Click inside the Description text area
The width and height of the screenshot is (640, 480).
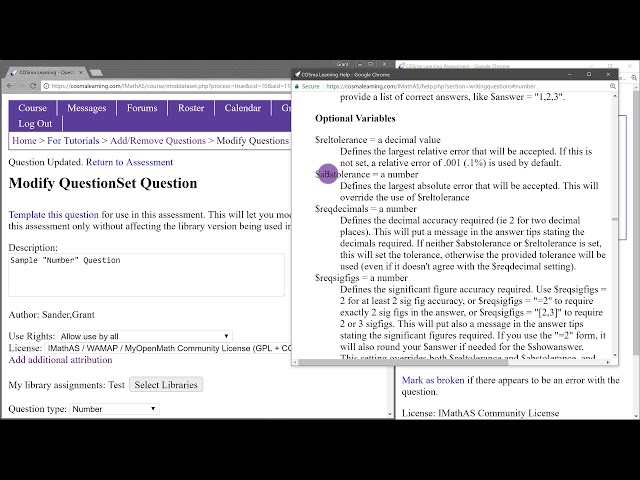pos(146,275)
